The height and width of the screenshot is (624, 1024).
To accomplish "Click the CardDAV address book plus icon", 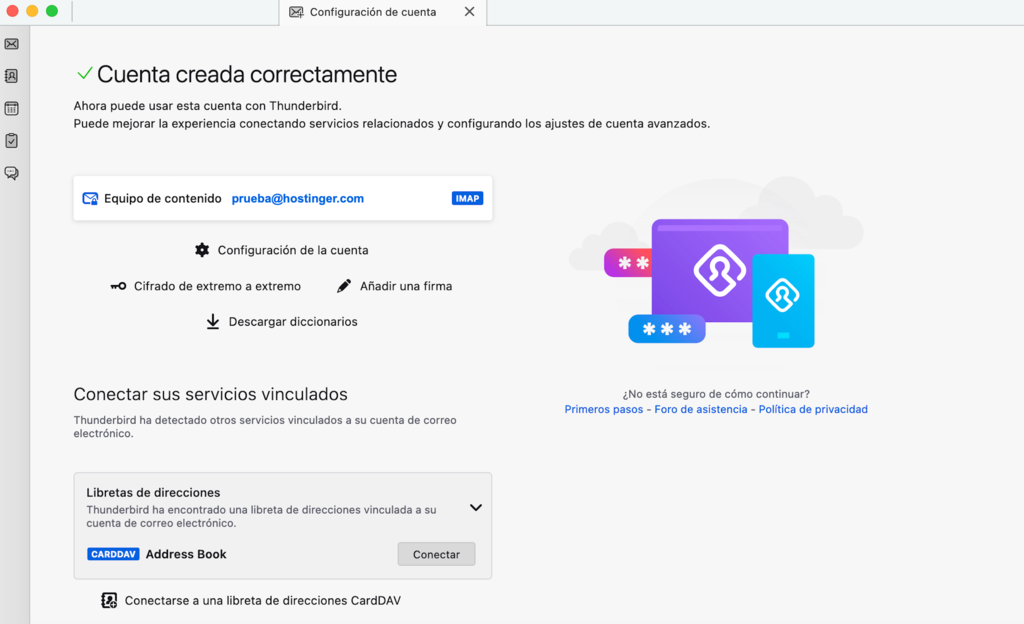I will [109, 601].
